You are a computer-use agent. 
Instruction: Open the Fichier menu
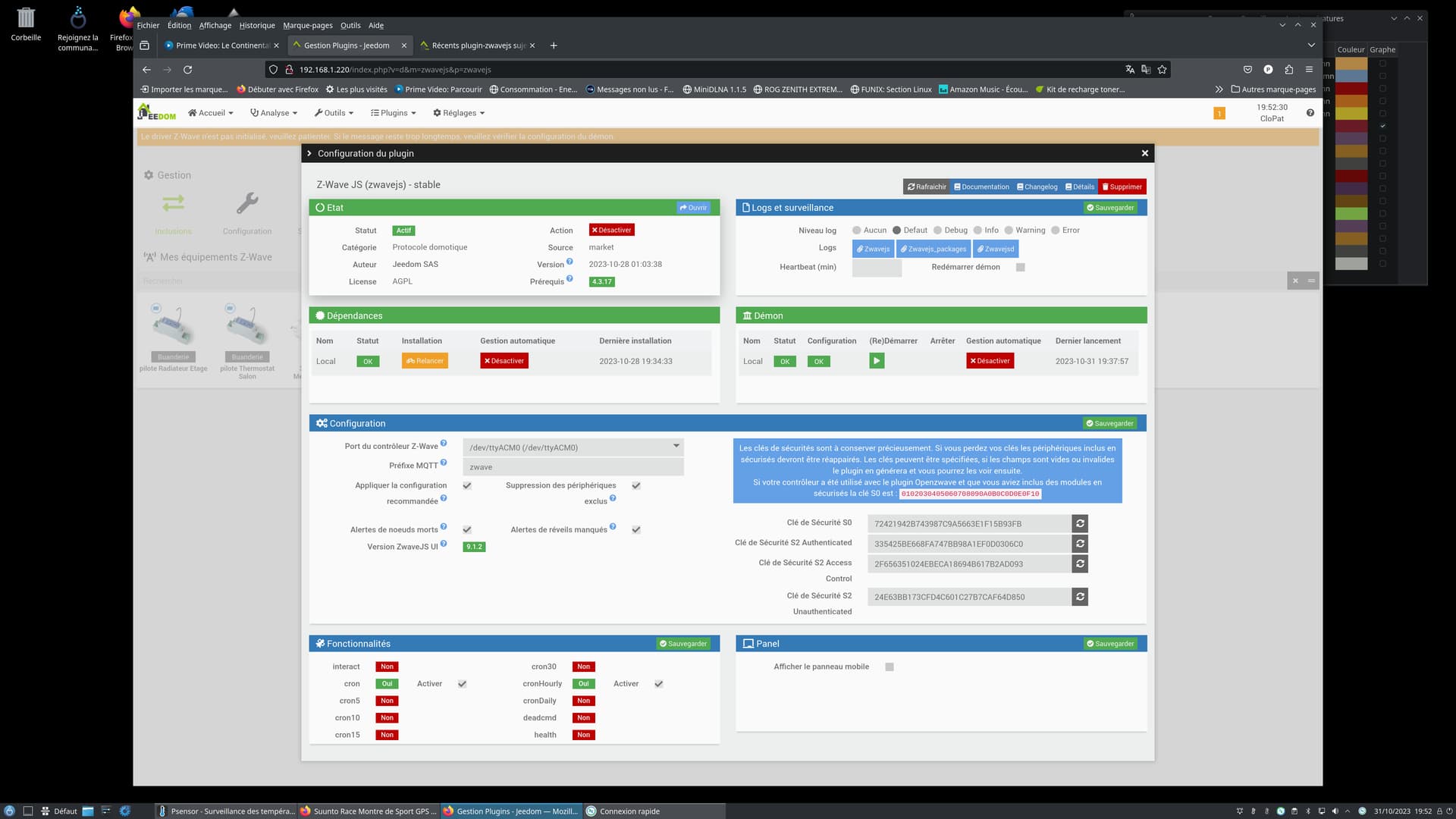148,25
